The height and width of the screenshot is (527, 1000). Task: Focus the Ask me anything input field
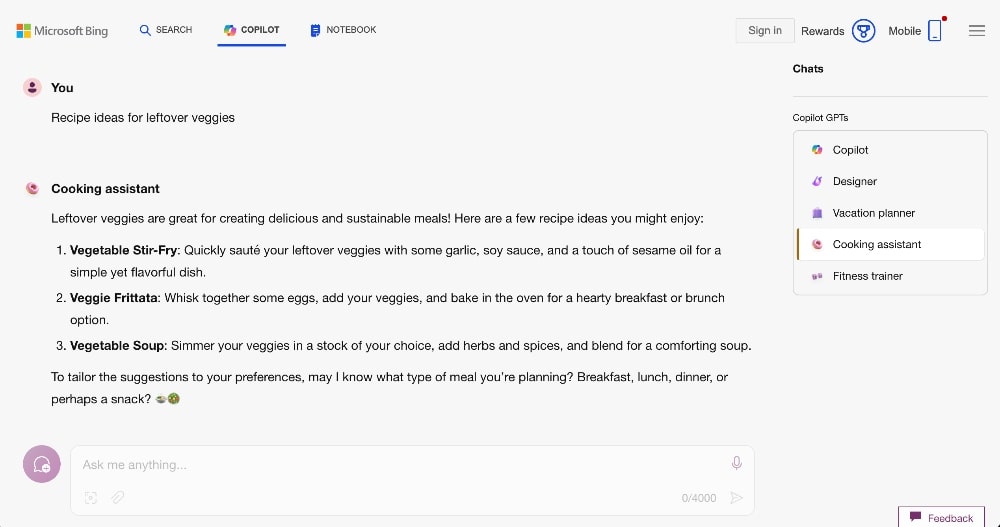click(400, 464)
